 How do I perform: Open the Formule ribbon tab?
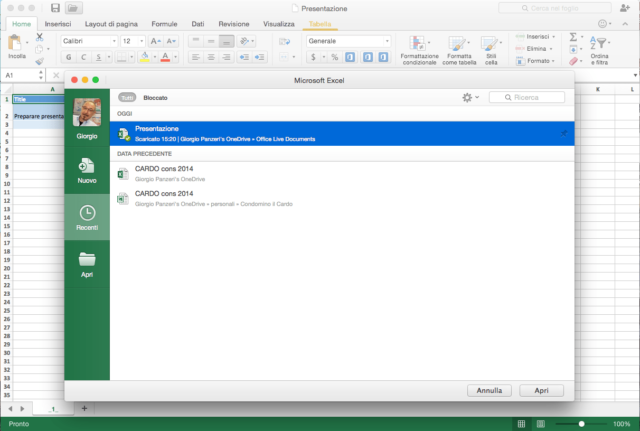164,24
